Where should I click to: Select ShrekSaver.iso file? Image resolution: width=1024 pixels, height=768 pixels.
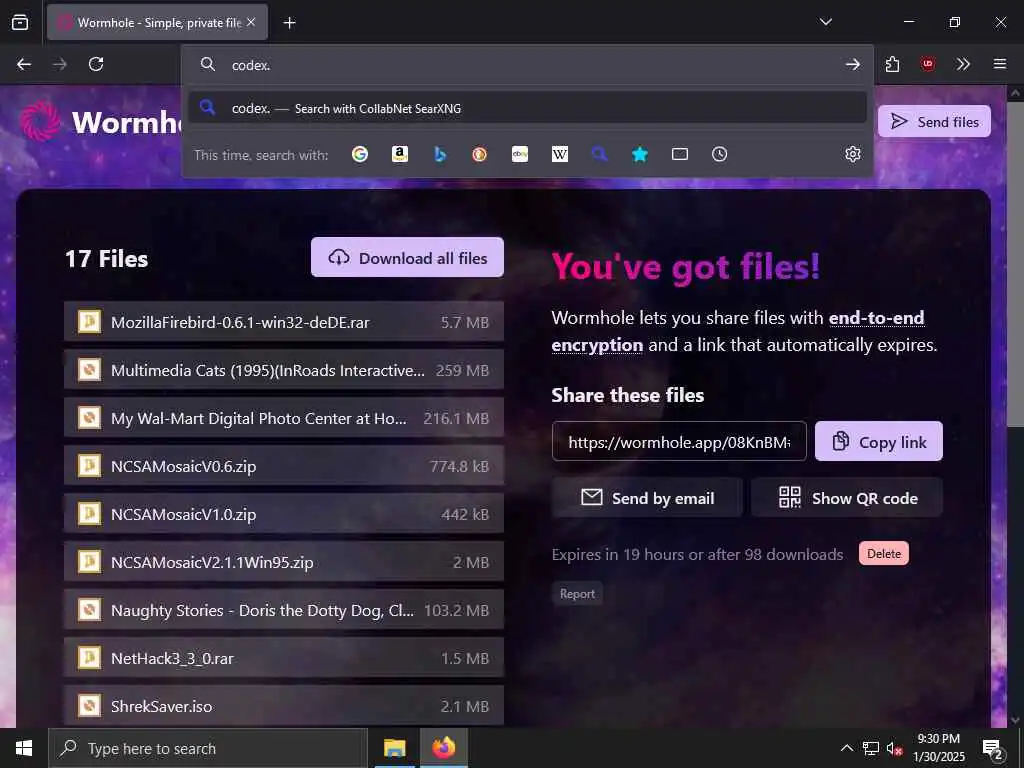283,706
